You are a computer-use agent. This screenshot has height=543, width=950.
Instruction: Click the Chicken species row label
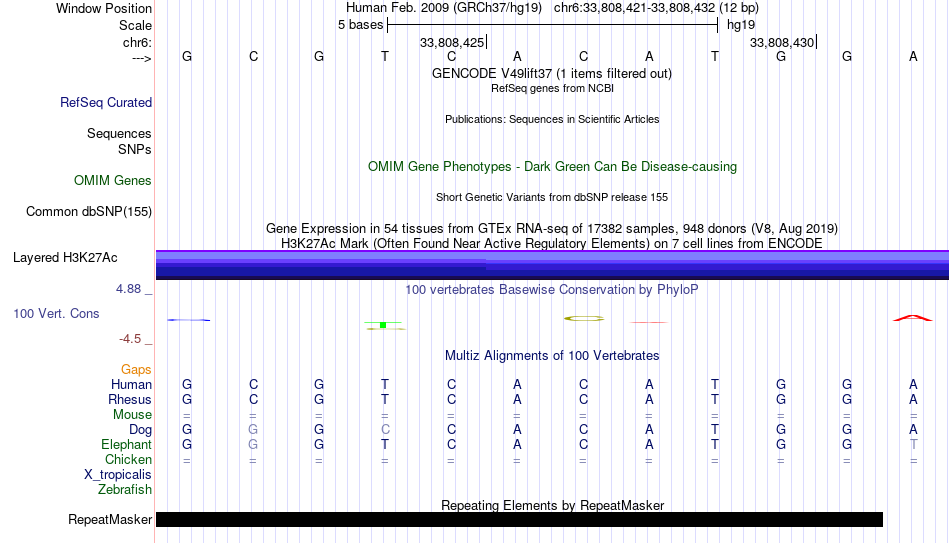(128, 459)
